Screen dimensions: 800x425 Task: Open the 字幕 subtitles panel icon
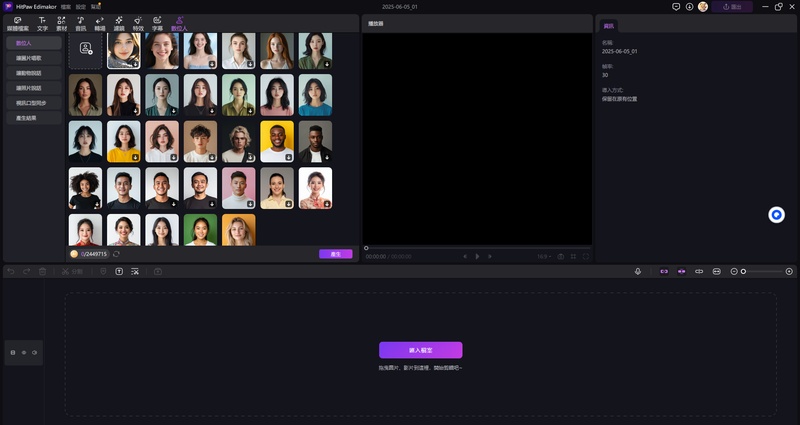click(157, 22)
